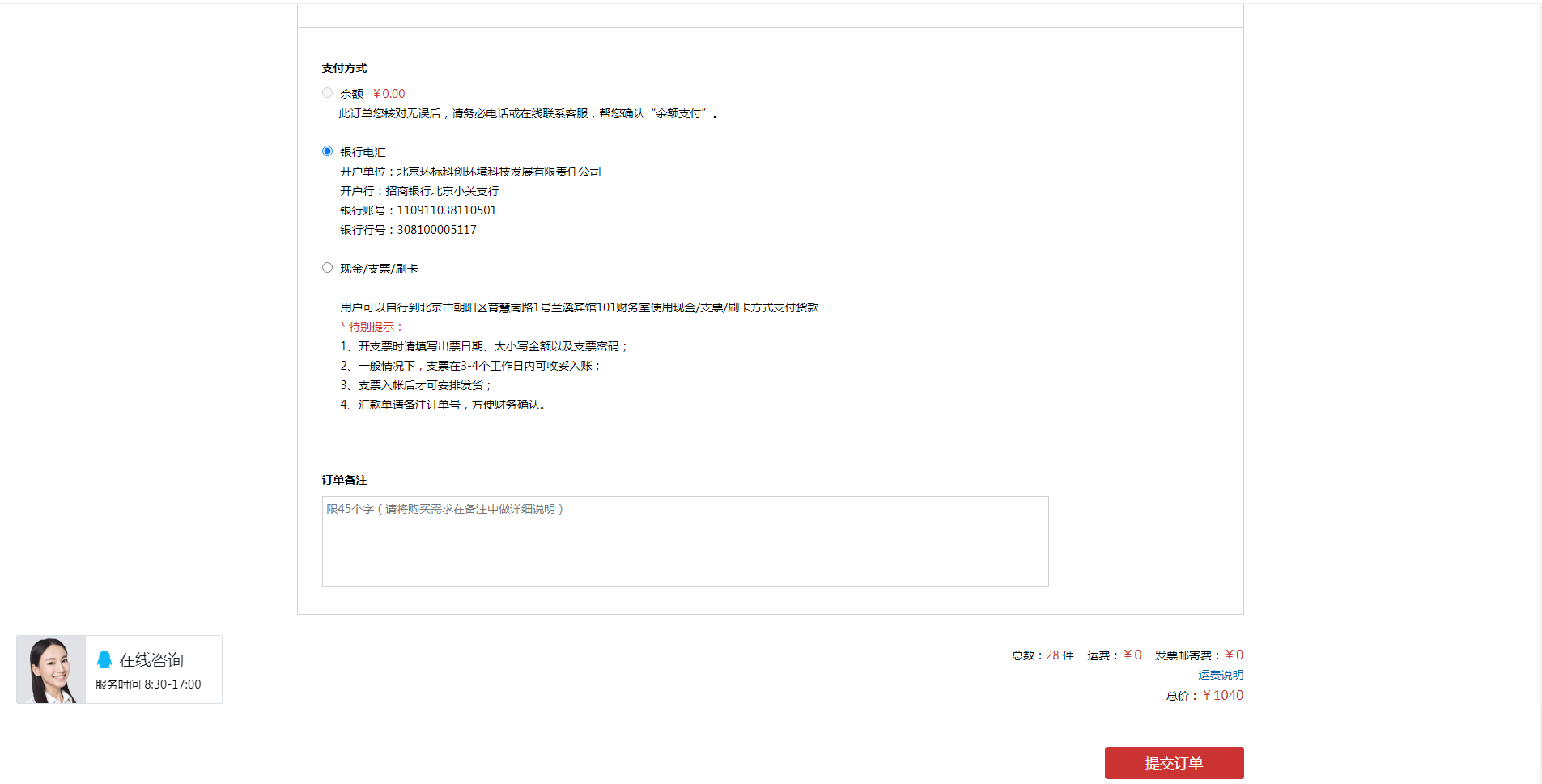Click the ¥0.00 balance amount

[x=389, y=94]
